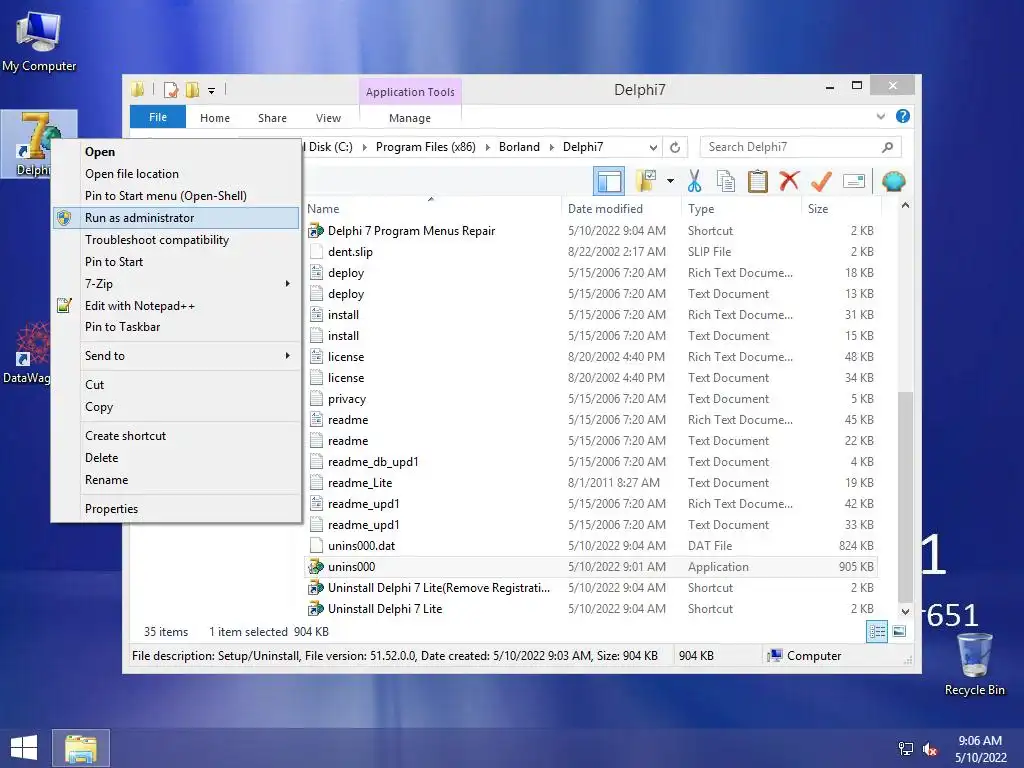Choose Troubleshoot compatibility menu entry
The height and width of the screenshot is (768, 1024).
click(176, 240)
